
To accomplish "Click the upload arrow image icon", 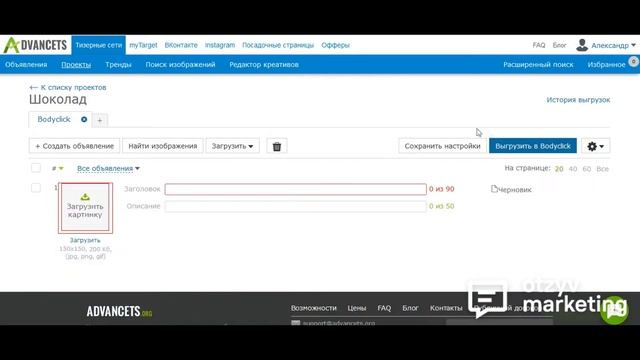I will pyautogui.click(x=85, y=197).
